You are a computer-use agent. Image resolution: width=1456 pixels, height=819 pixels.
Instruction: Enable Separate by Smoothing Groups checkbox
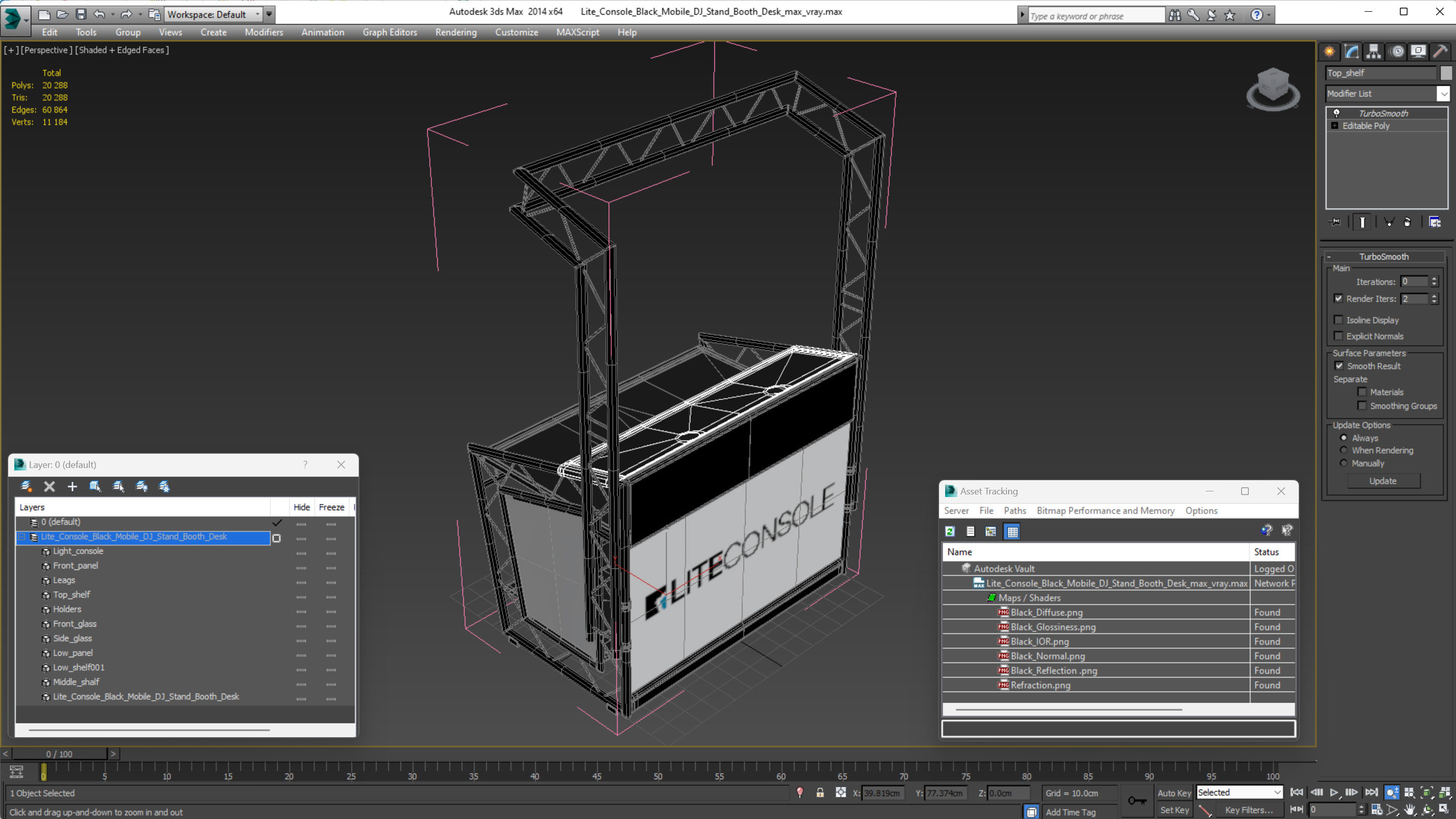[1362, 406]
